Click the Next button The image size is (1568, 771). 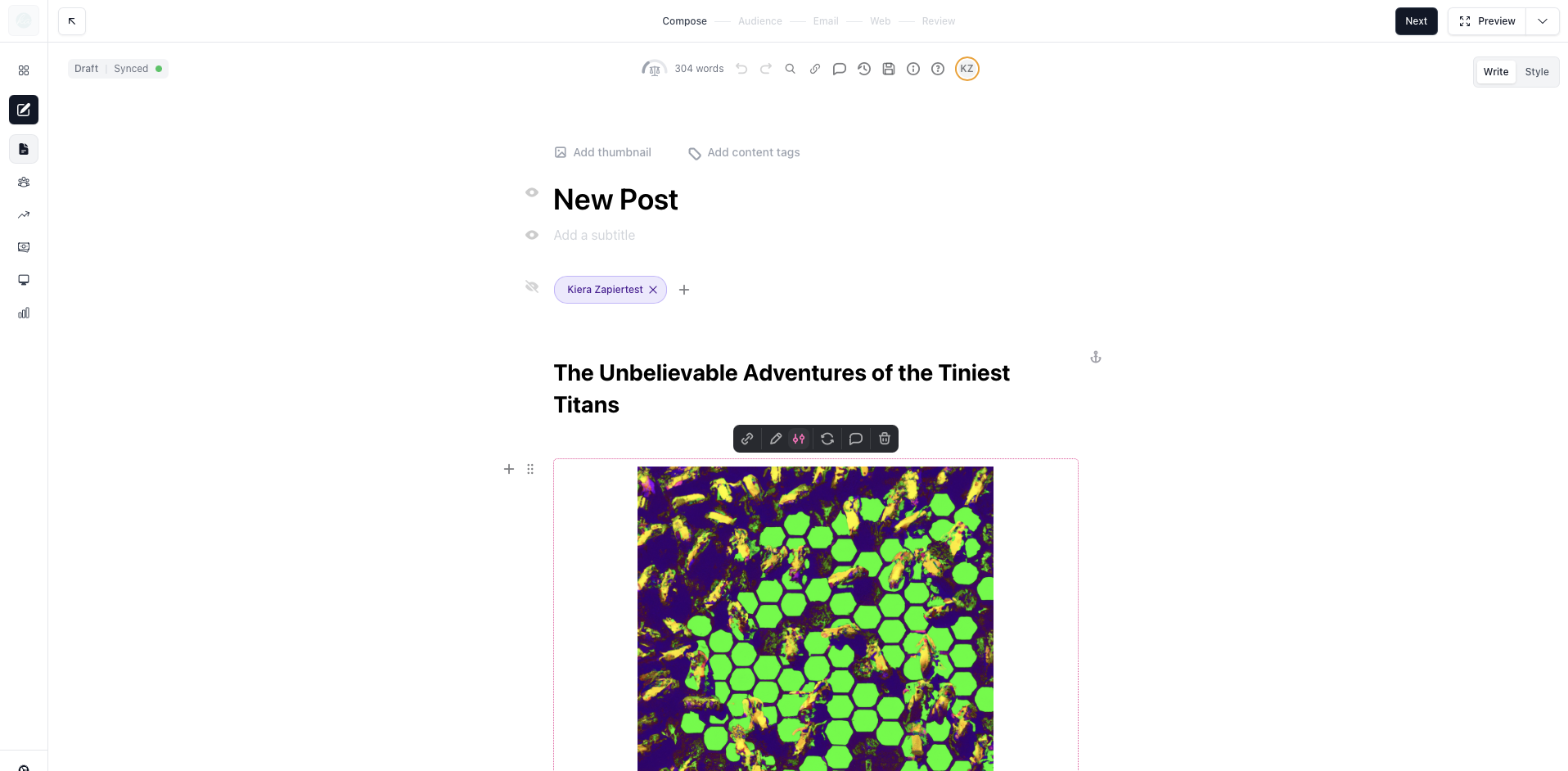coord(1416,20)
